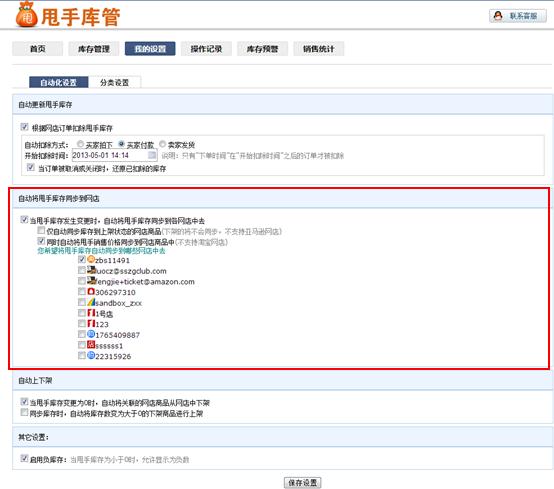This screenshot has height=489, width=554.
Task: Click the start time field showing 2013-05-01 14:14
Action: [114, 155]
